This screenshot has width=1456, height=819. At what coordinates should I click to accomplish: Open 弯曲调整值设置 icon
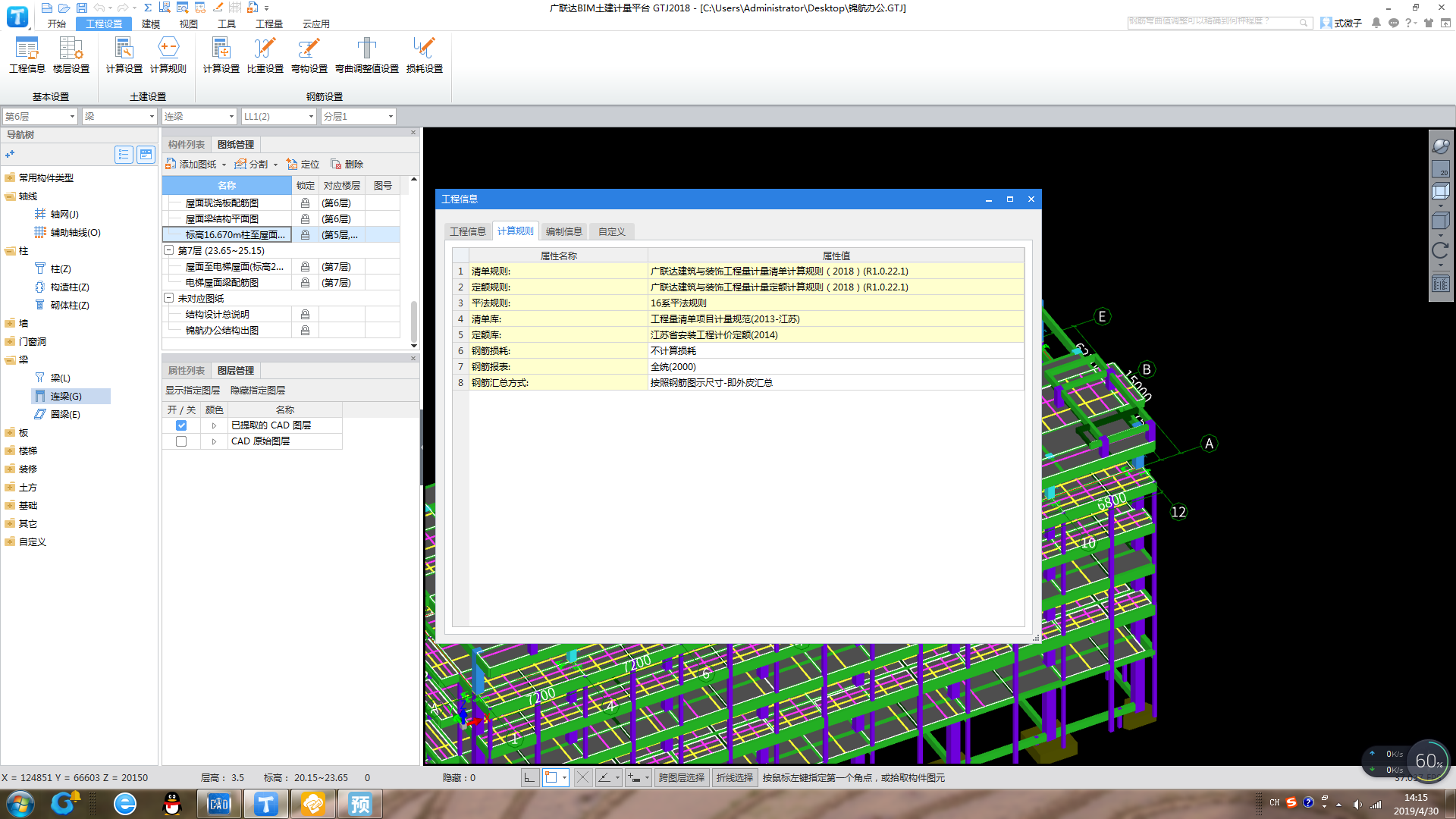[367, 55]
